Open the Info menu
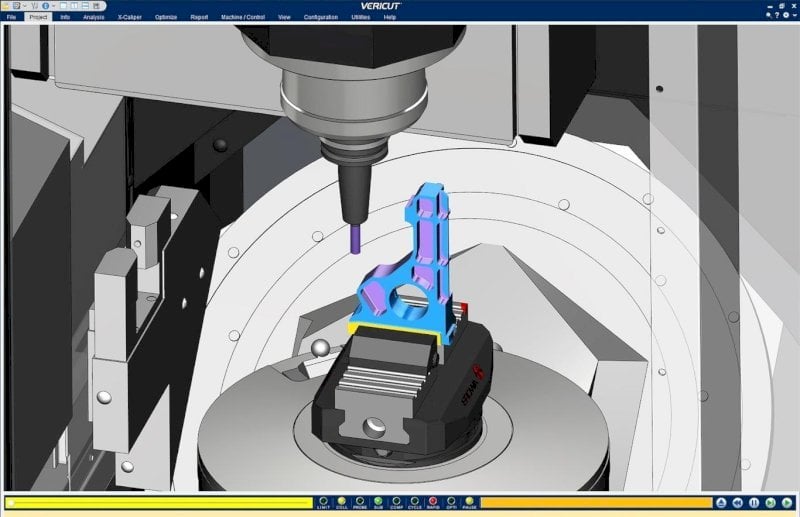 [65, 17]
